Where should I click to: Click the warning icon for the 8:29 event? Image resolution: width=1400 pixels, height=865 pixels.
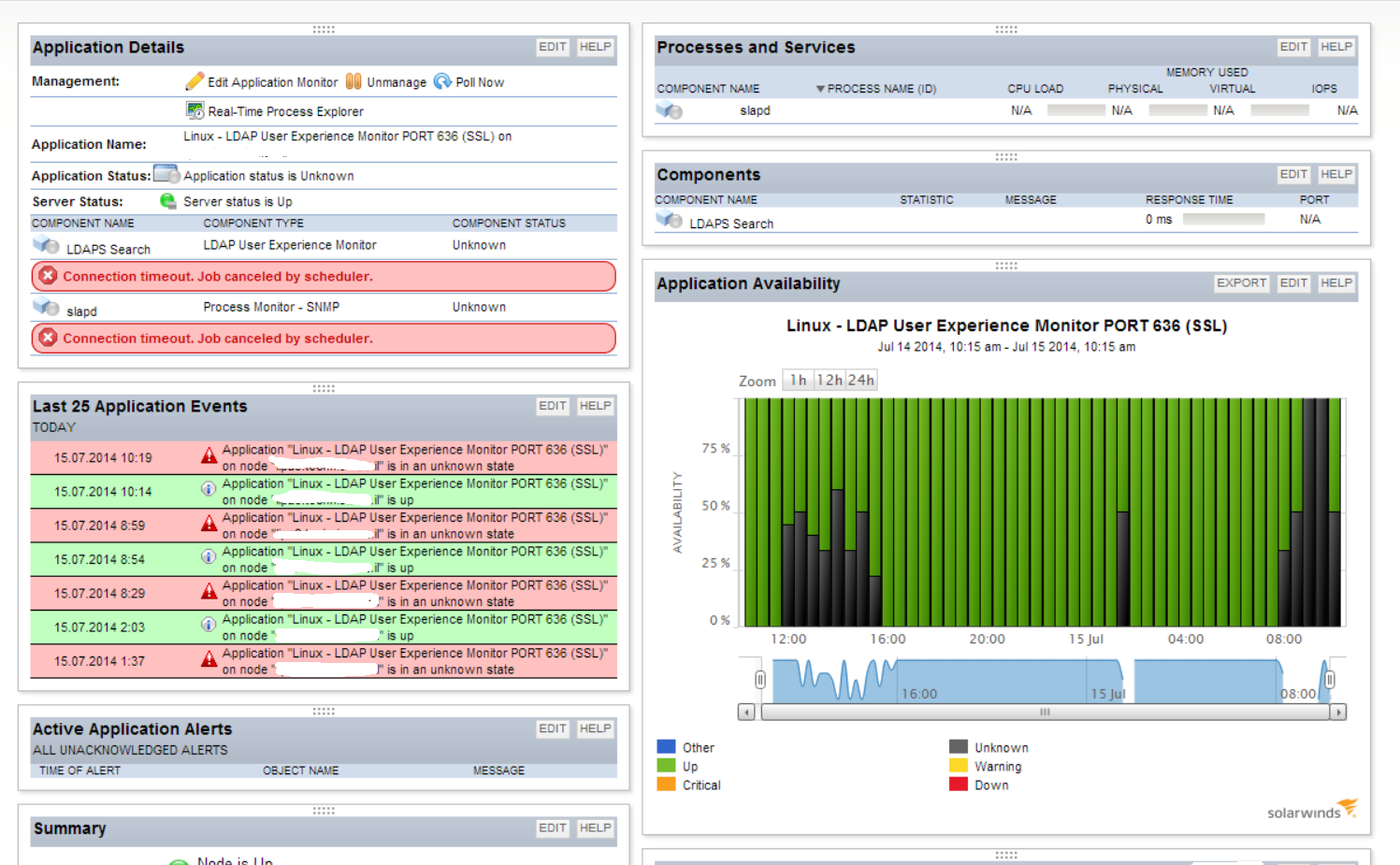click(209, 592)
